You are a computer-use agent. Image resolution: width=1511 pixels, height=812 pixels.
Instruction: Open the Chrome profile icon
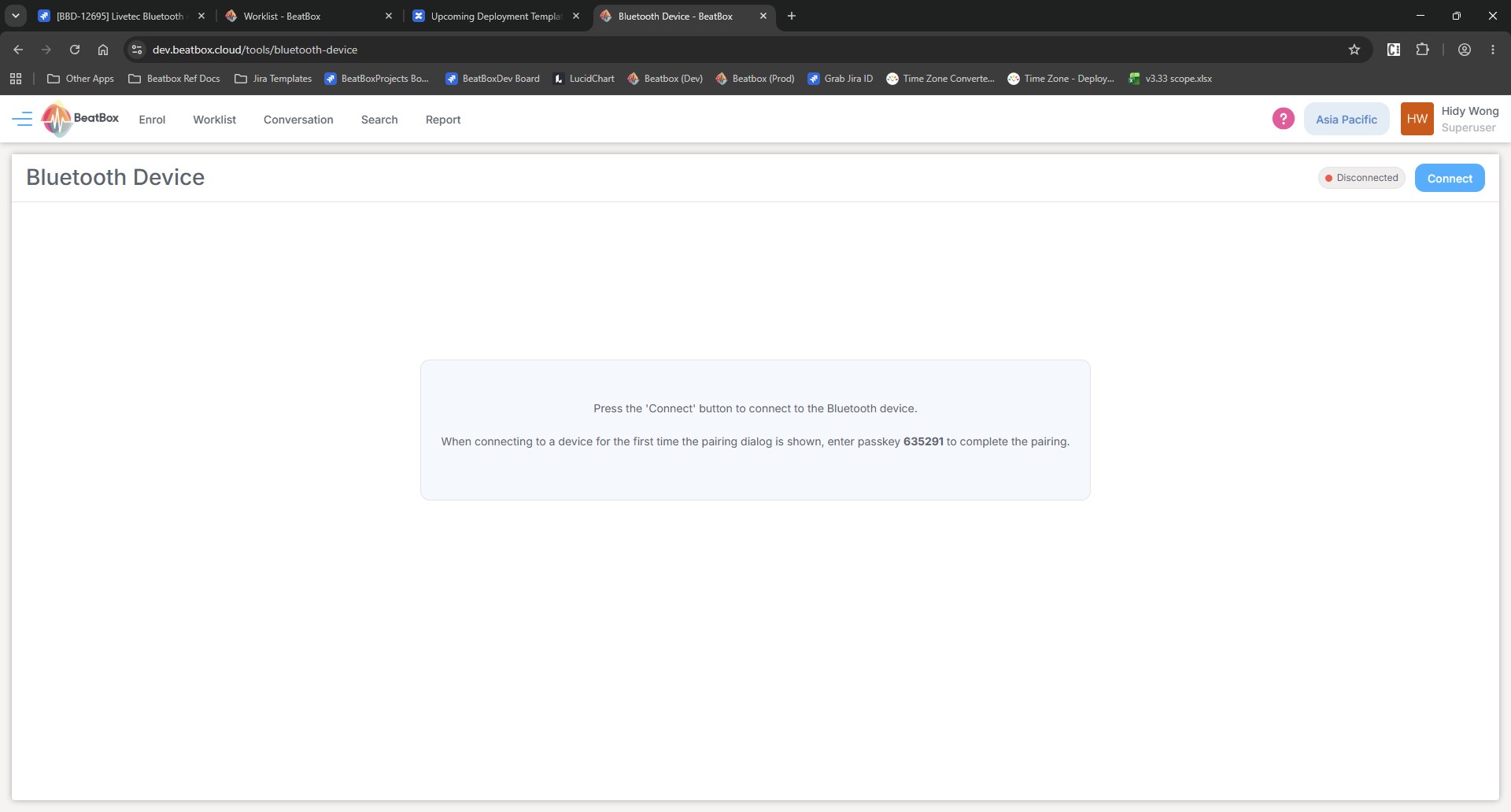[x=1465, y=50]
